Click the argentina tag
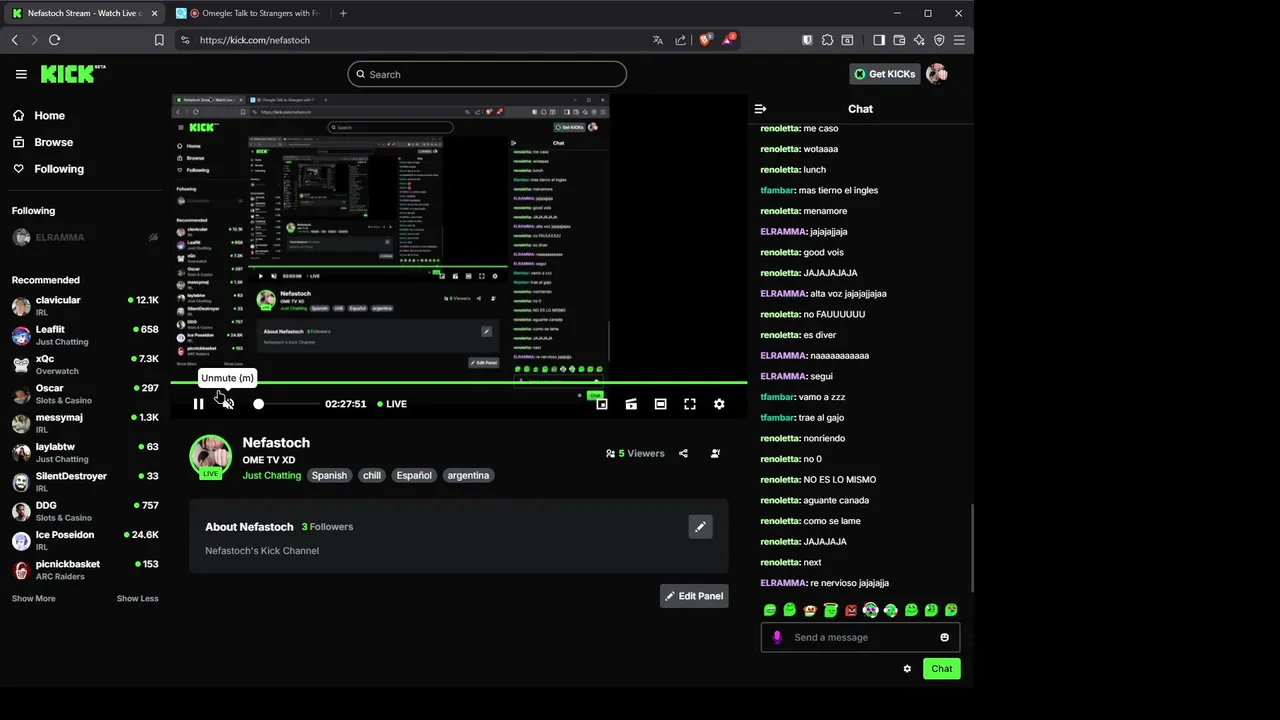The height and width of the screenshot is (720, 1280). 468,475
